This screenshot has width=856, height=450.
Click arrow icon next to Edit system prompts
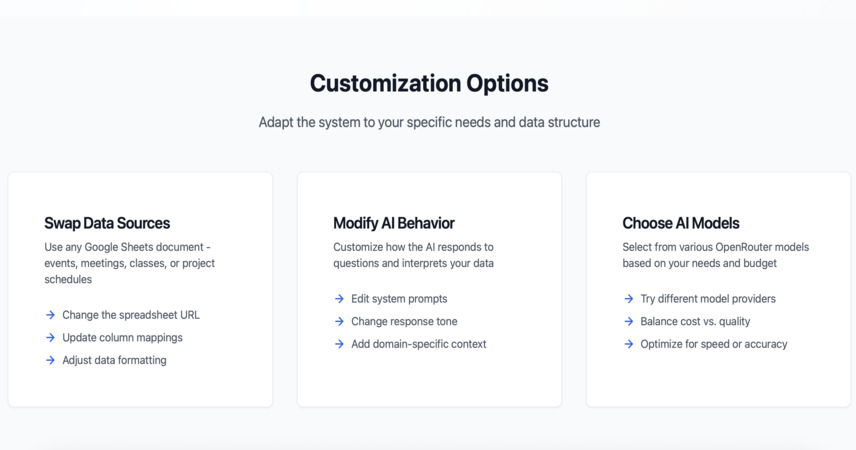tap(339, 299)
